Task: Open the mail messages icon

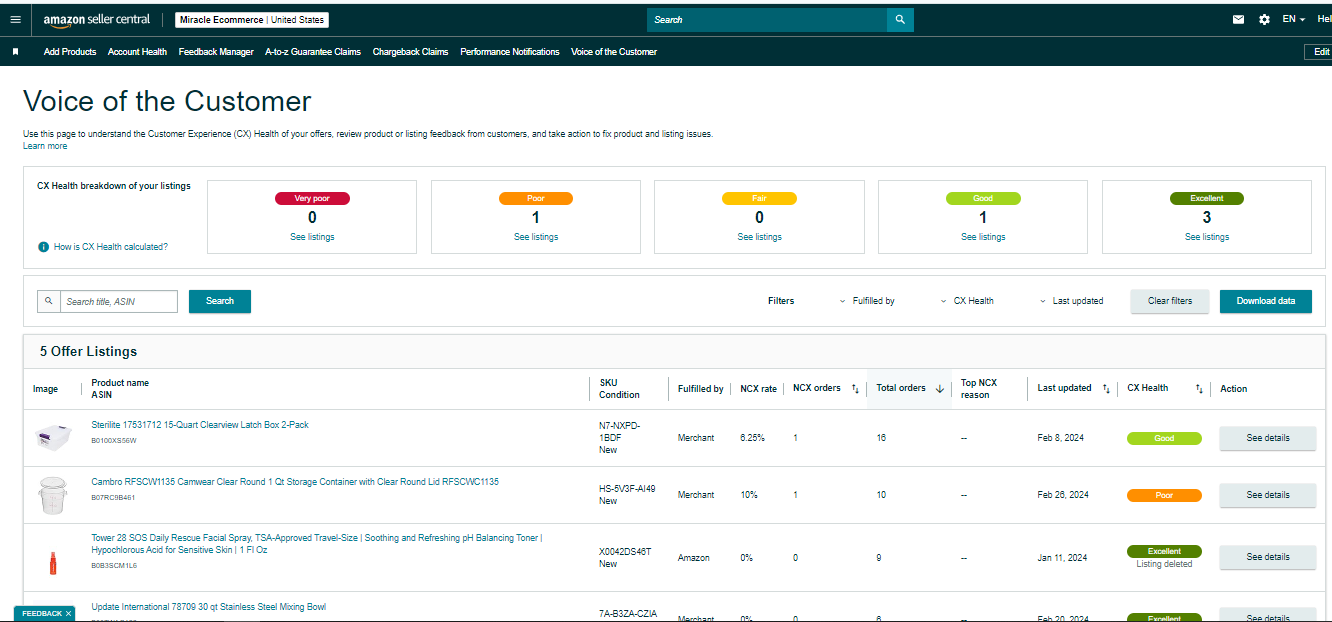Action: click(1238, 19)
